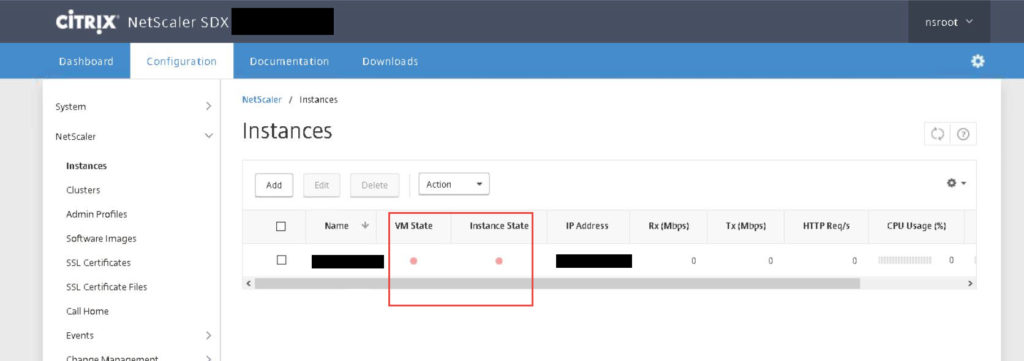Click the Instance State red status dot

499,261
